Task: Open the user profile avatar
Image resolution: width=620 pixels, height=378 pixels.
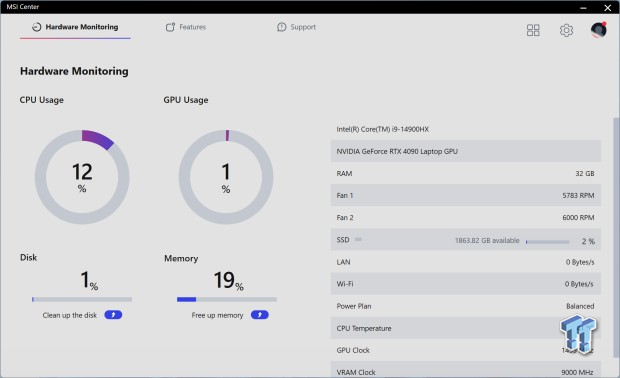Action: pos(599,30)
